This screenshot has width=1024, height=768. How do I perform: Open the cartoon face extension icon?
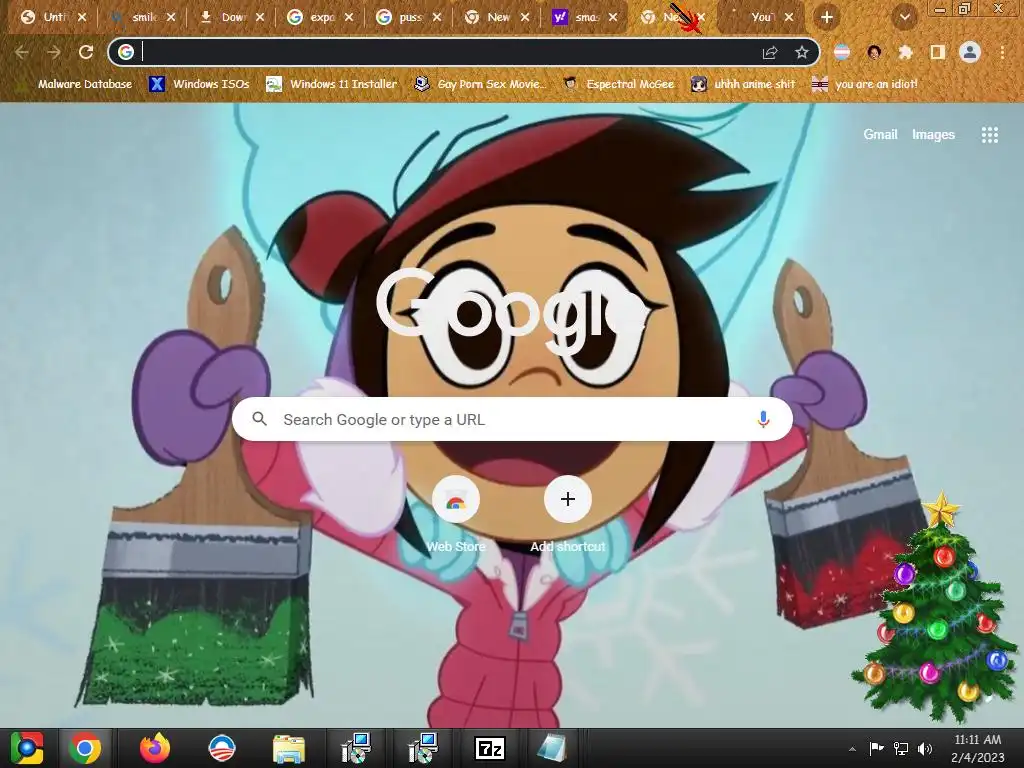pos(874,52)
